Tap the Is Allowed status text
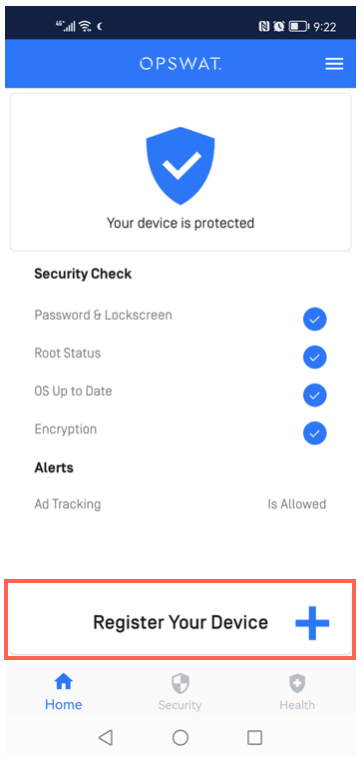This screenshot has width=364, height=765. click(297, 504)
